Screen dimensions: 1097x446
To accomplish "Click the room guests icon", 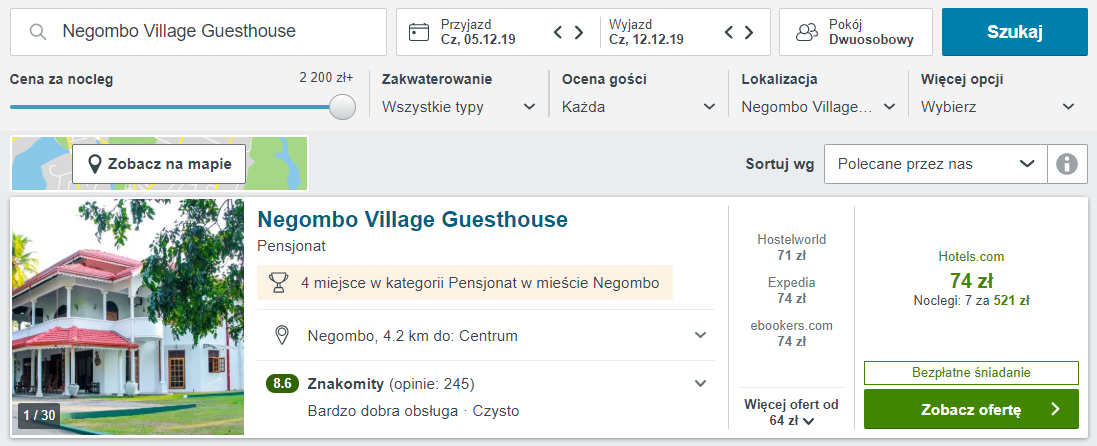I will tap(807, 32).
